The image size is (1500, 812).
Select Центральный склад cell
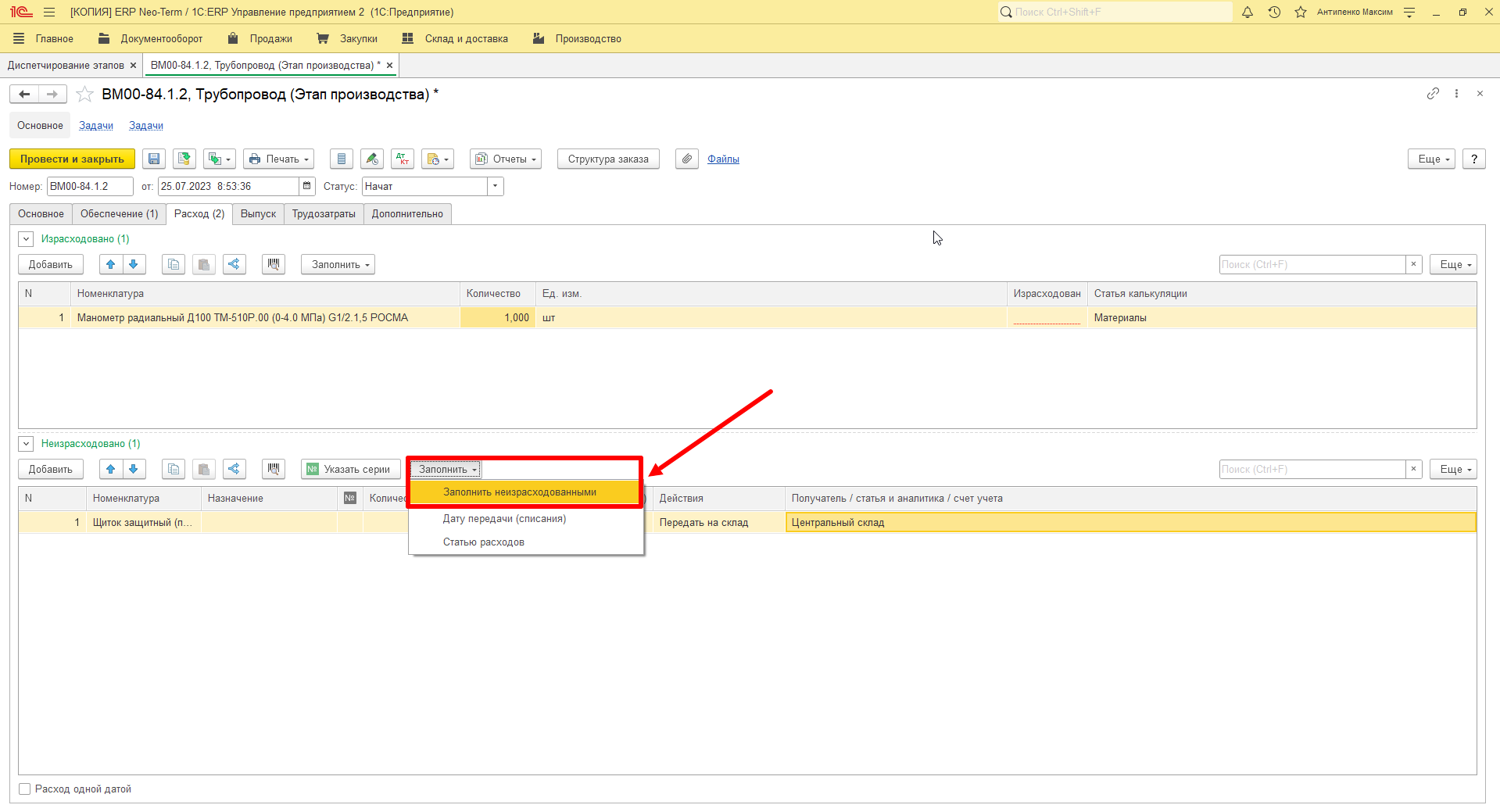point(1130,523)
